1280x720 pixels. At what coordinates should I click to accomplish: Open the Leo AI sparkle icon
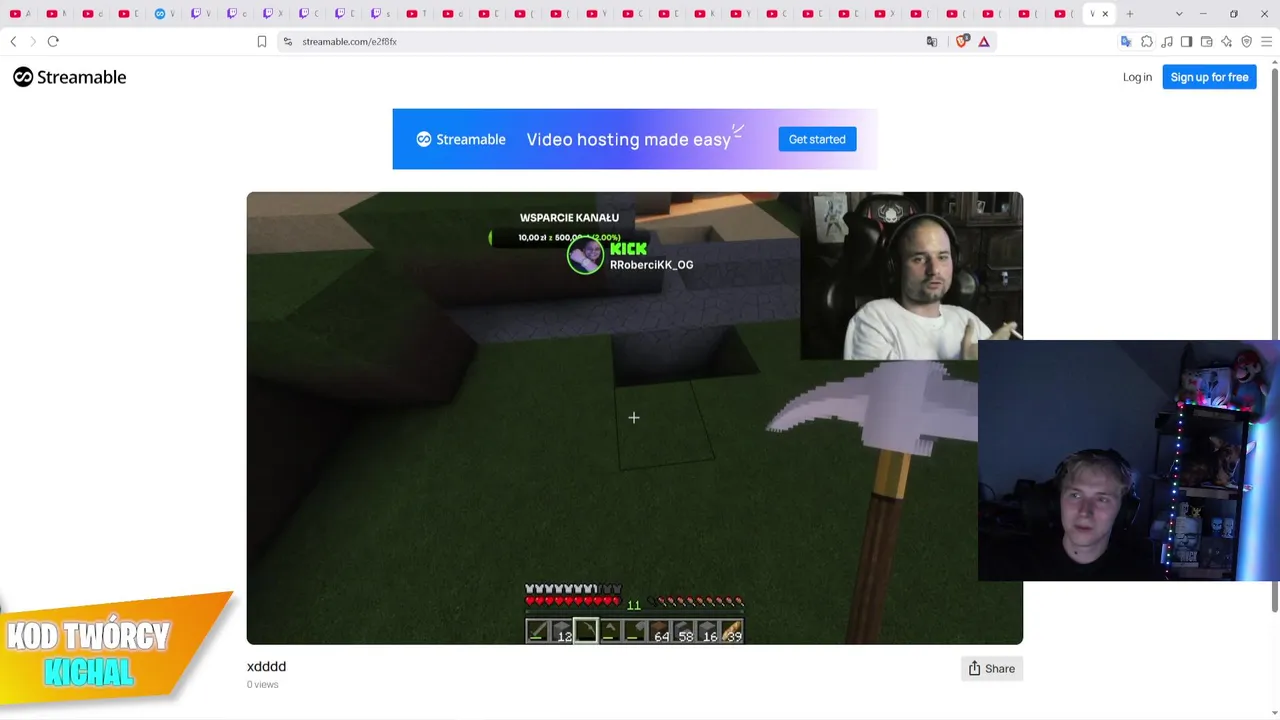(1227, 41)
